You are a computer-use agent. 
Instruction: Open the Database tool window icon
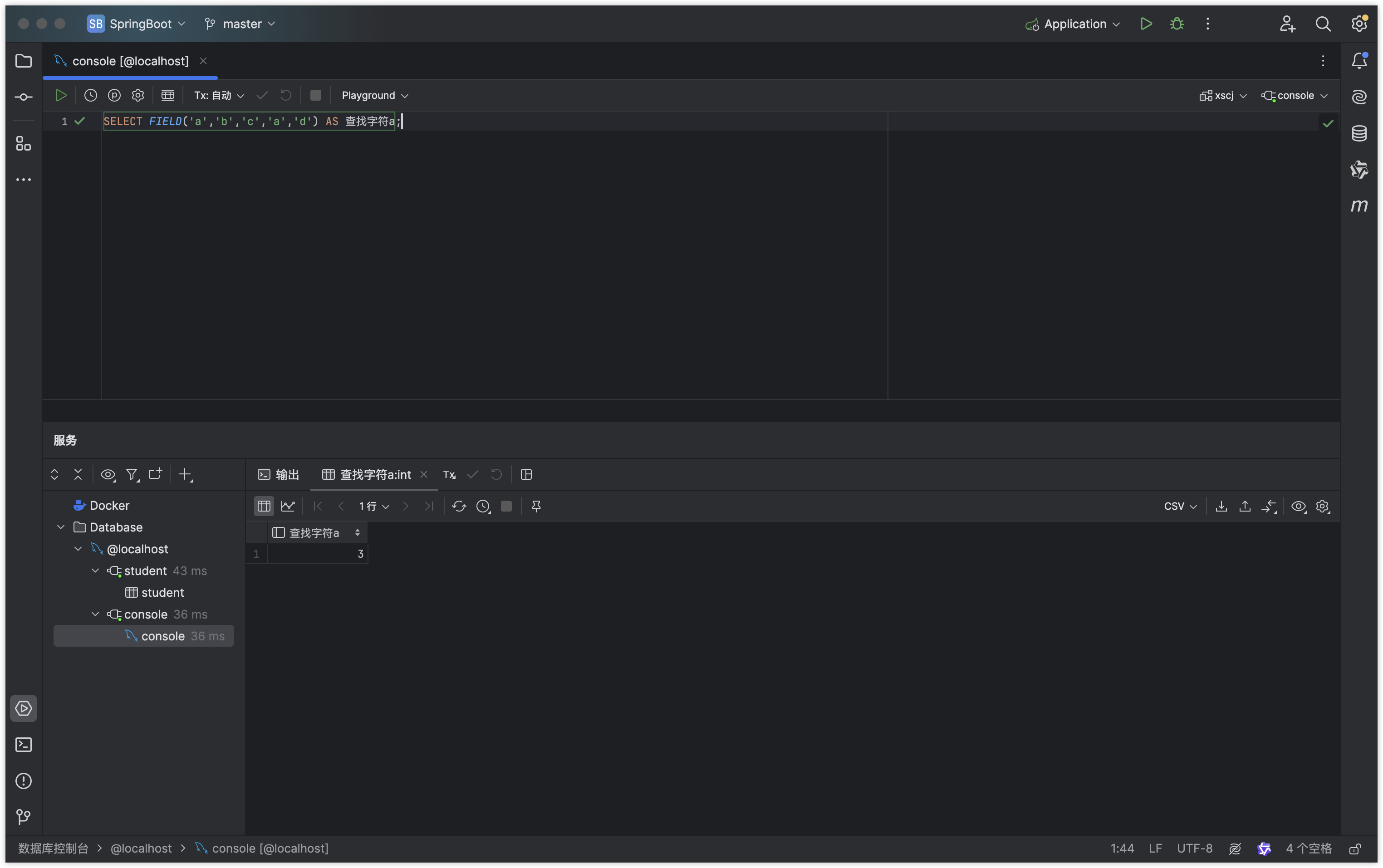point(1359,133)
